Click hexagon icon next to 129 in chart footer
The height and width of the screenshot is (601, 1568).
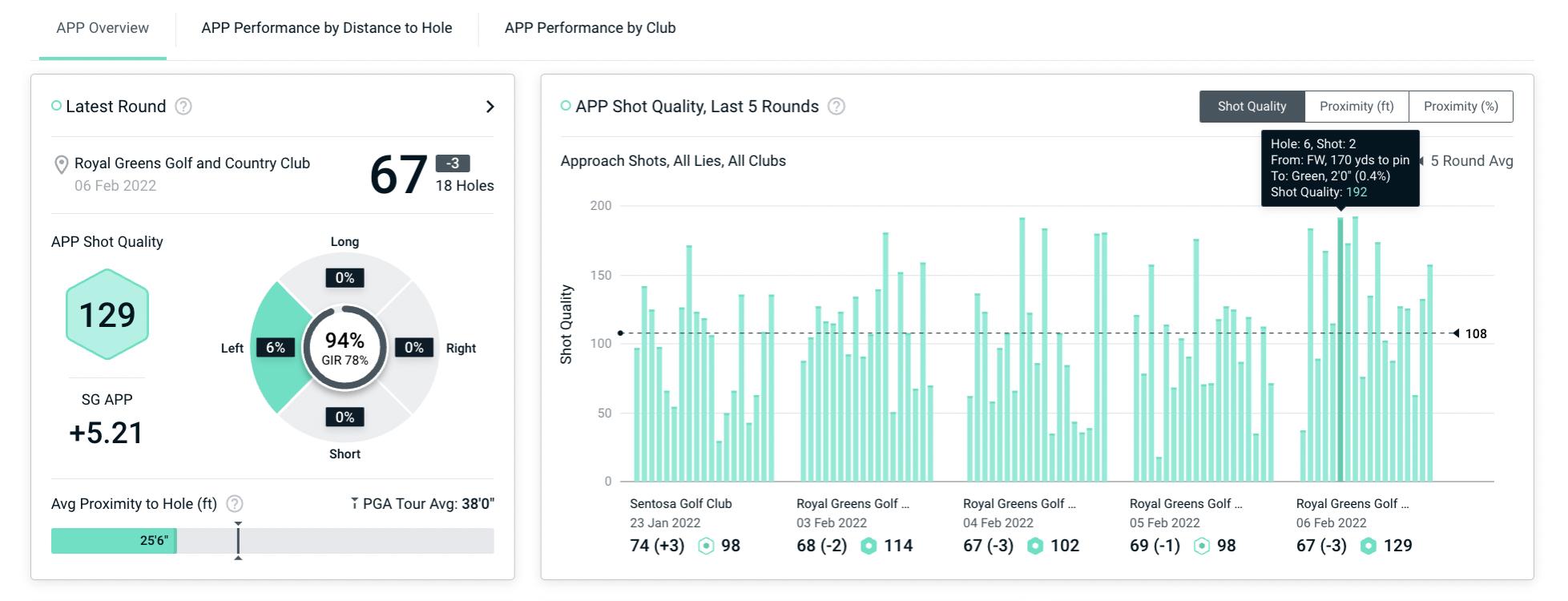pos(1368,547)
